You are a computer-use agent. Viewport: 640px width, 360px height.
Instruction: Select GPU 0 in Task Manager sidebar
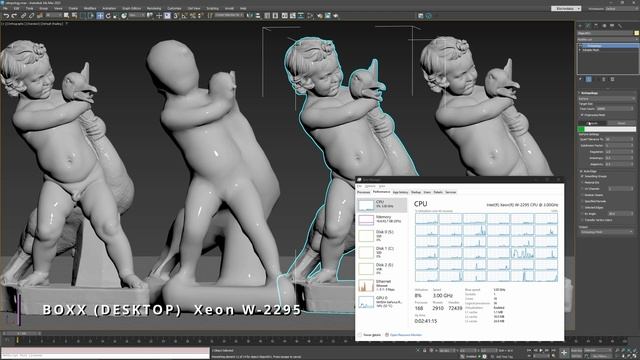click(382, 302)
